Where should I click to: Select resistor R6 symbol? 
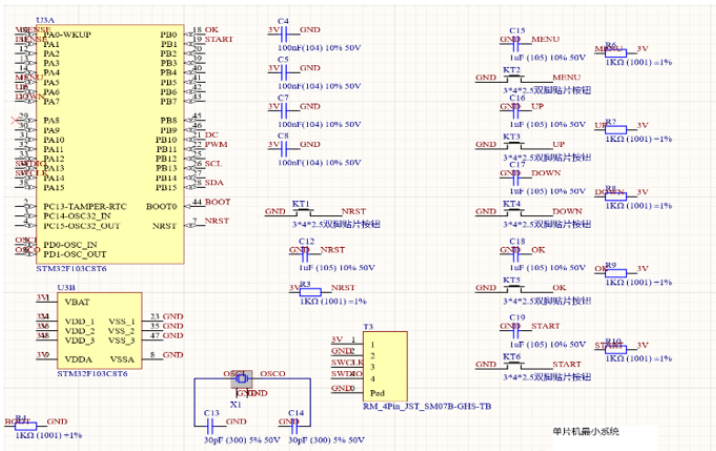[616, 53]
